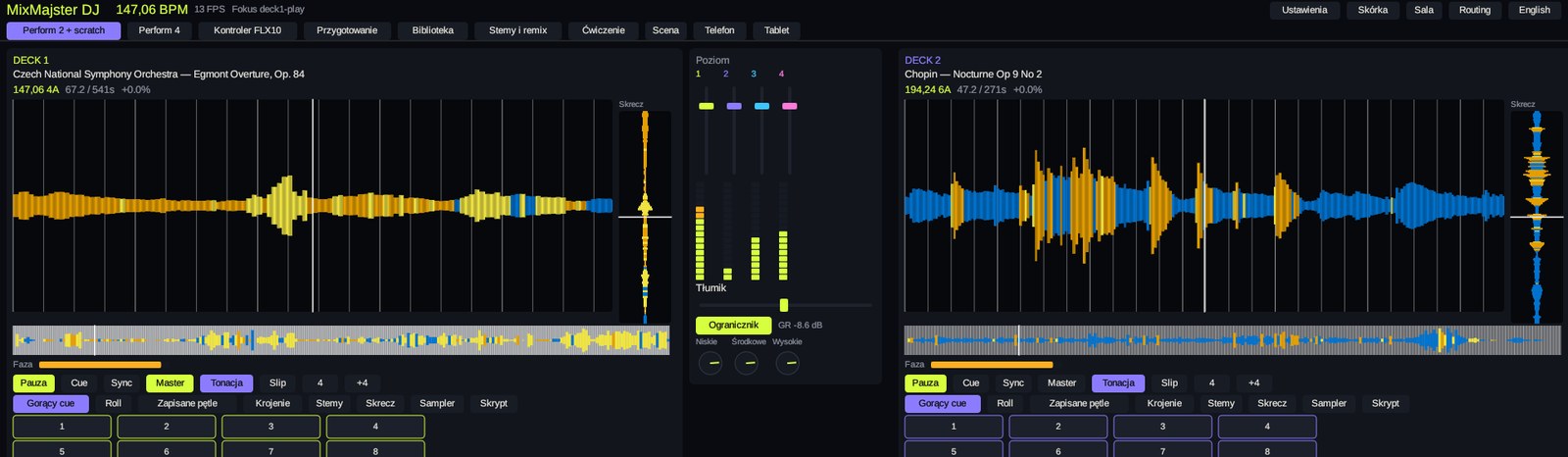Open the Scena tab
Image resolution: width=1568 pixels, height=457 pixels.
point(665,30)
